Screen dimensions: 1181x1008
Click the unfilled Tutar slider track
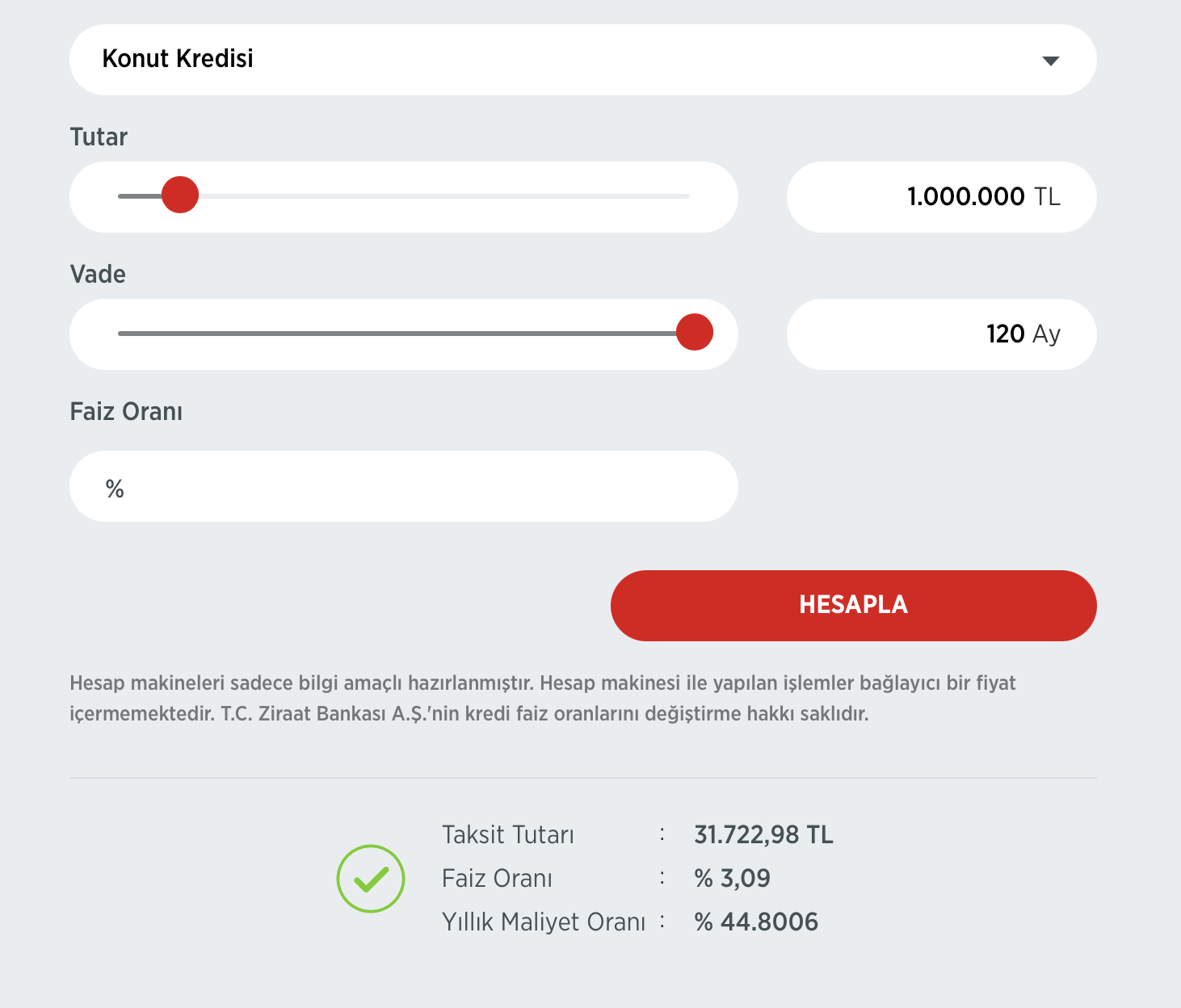tap(444, 196)
